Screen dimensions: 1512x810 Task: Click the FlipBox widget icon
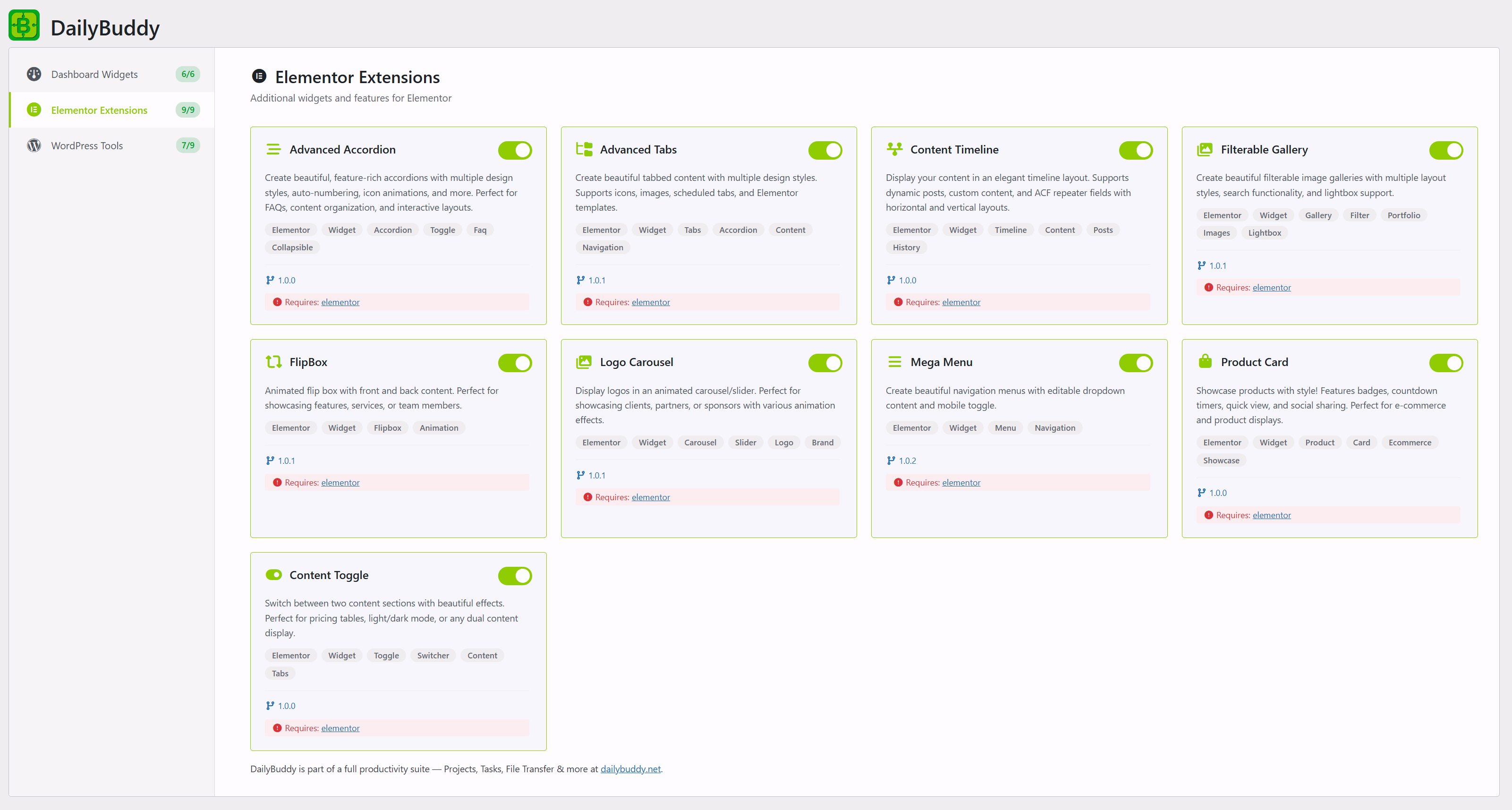pyautogui.click(x=273, y=362)
